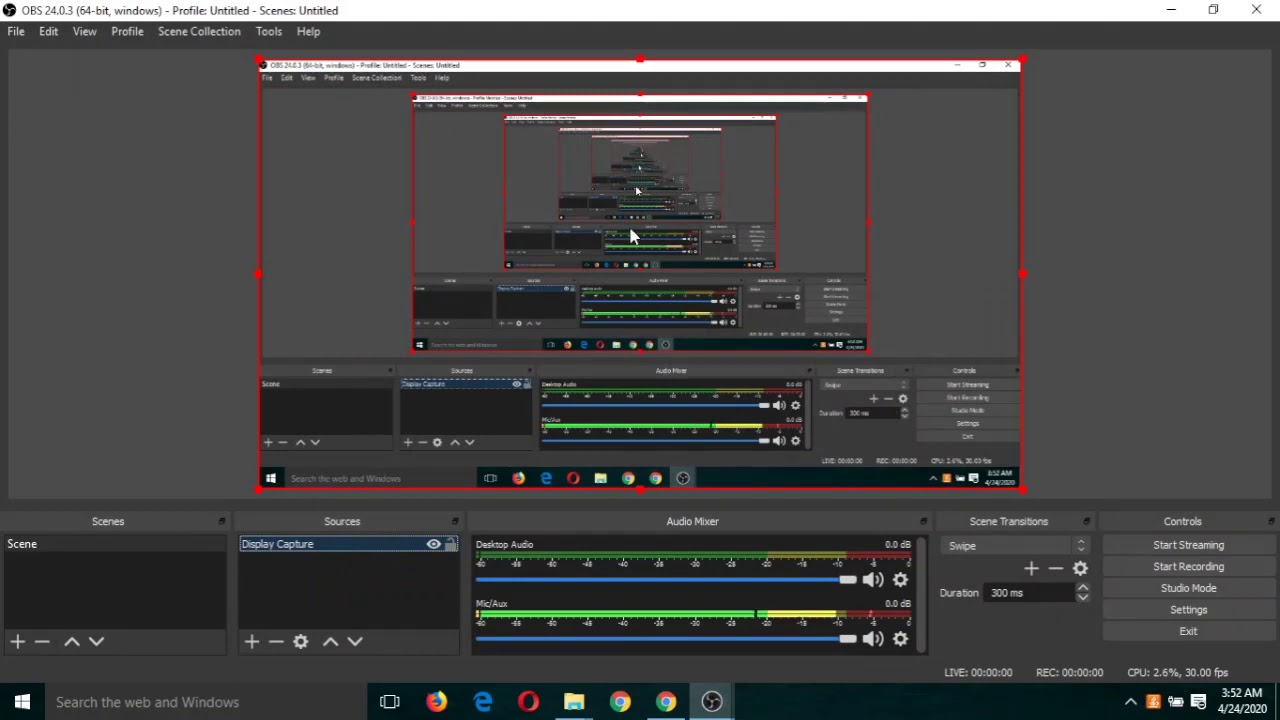Open the Action Center notification icon
Viewport: 1280px width, 720px height.
tap(1198, 702)
